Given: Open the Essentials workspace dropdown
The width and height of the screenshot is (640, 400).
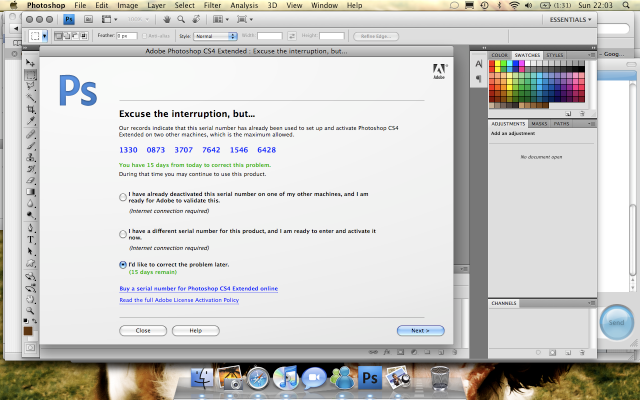Looking at the screenshot, I should tap(570, 20).
